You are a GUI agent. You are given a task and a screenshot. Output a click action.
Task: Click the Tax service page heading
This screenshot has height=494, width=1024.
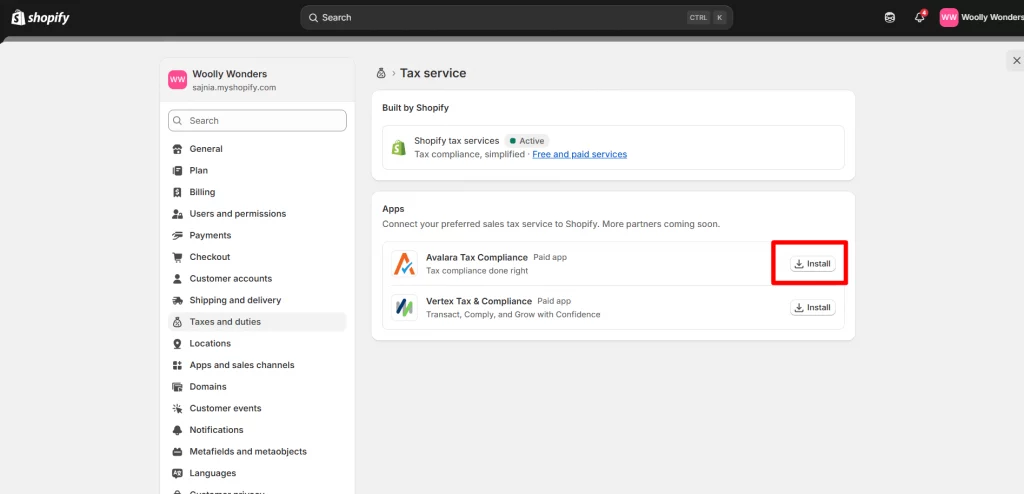(x=433, y=73)
